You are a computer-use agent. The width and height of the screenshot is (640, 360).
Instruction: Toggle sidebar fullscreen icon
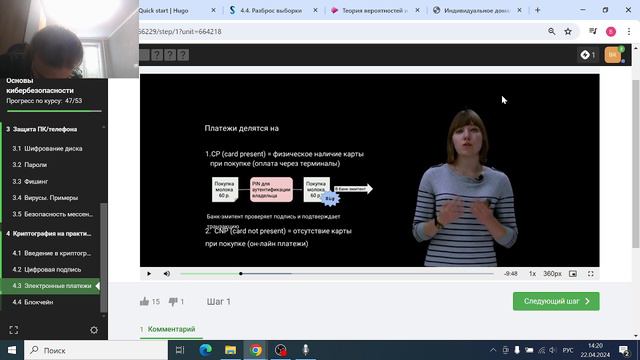tap(13, 330)
